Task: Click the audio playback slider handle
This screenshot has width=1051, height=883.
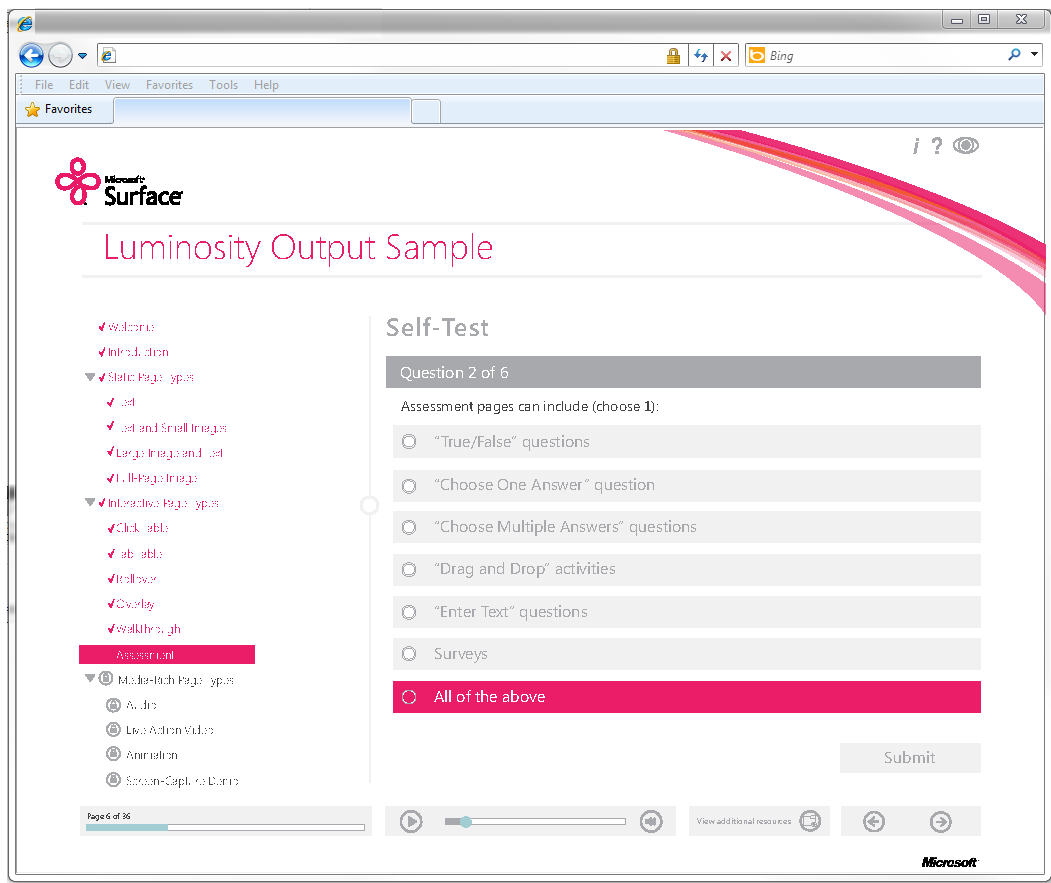Action: pos(466,821)
